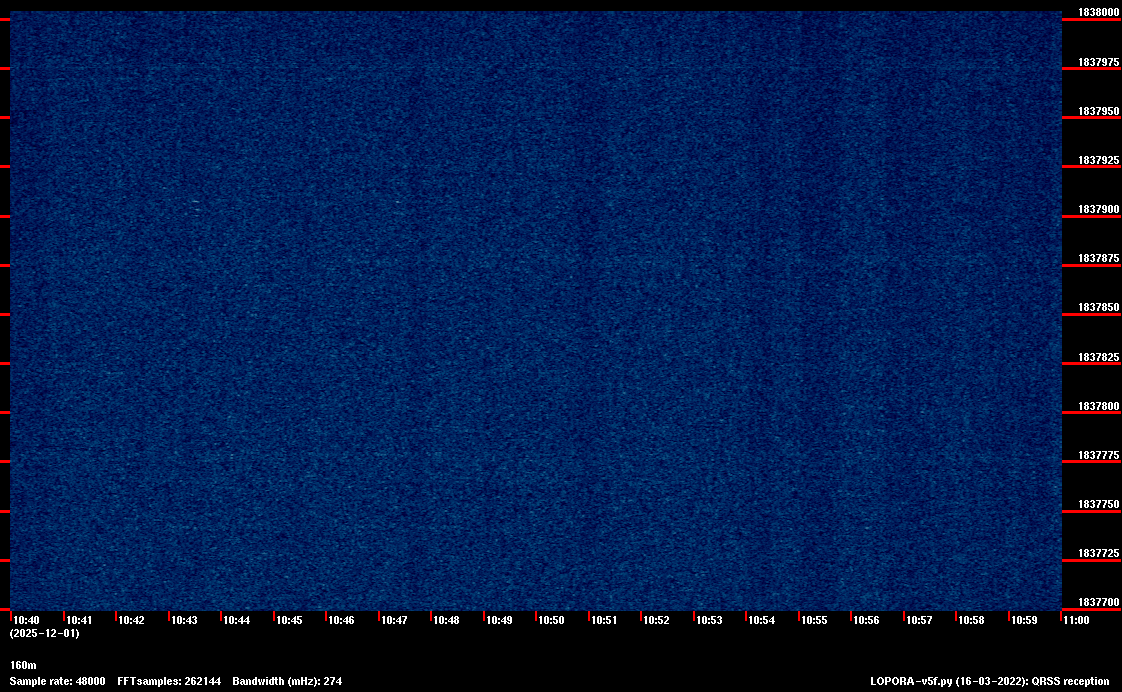The height and width of the screenshot is (692, 1122).
Task: Click the 1837700 frequency label
Action: [1098, 603]
